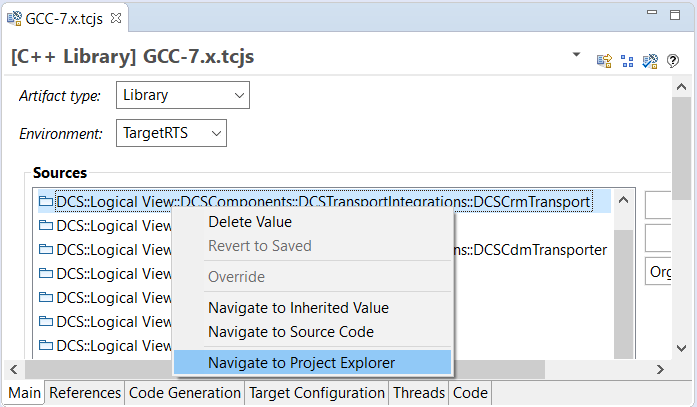Click the partially visible Org button

tap(658, 271)
